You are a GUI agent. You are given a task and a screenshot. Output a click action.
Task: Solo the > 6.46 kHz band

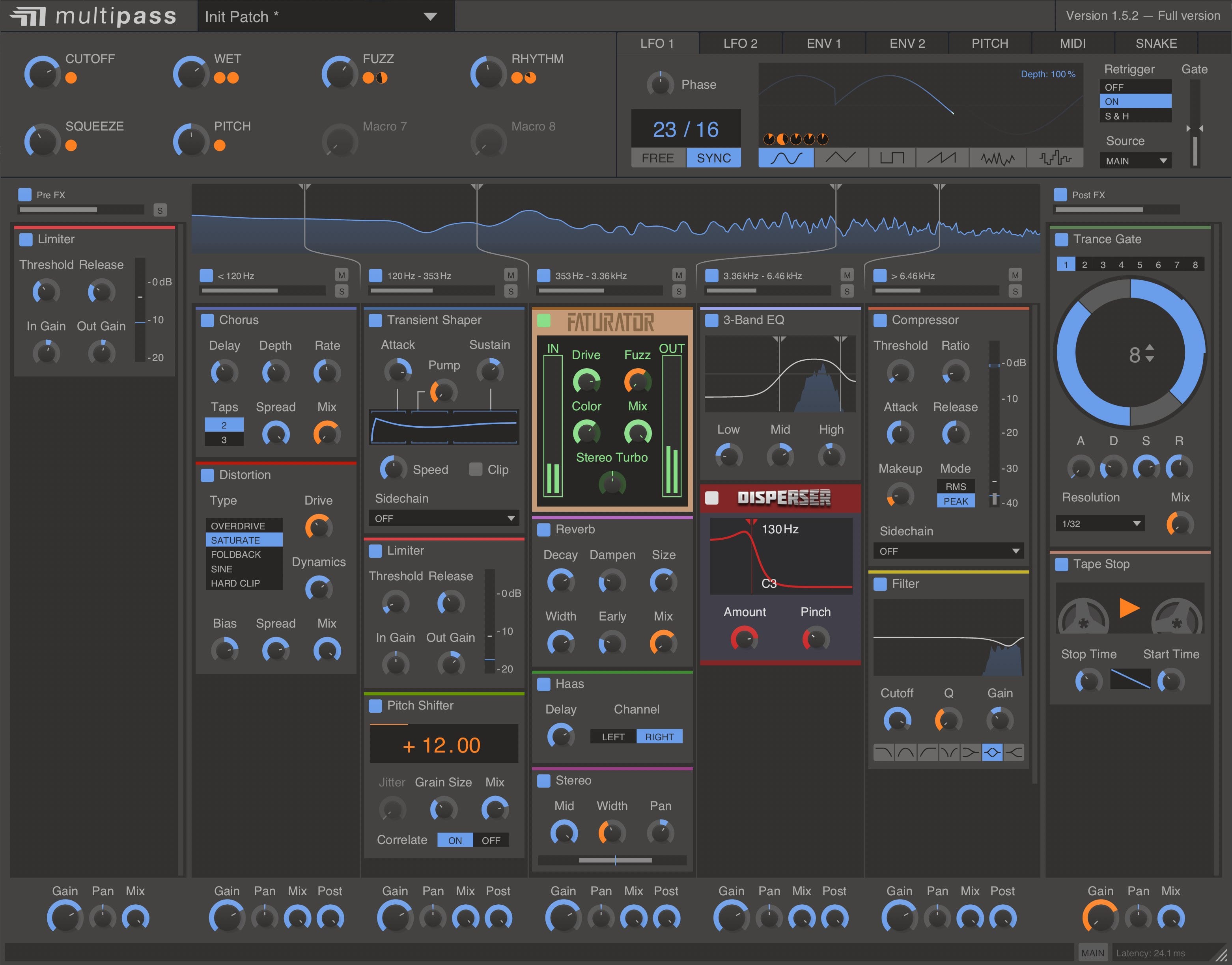(x=1015, y=291)
